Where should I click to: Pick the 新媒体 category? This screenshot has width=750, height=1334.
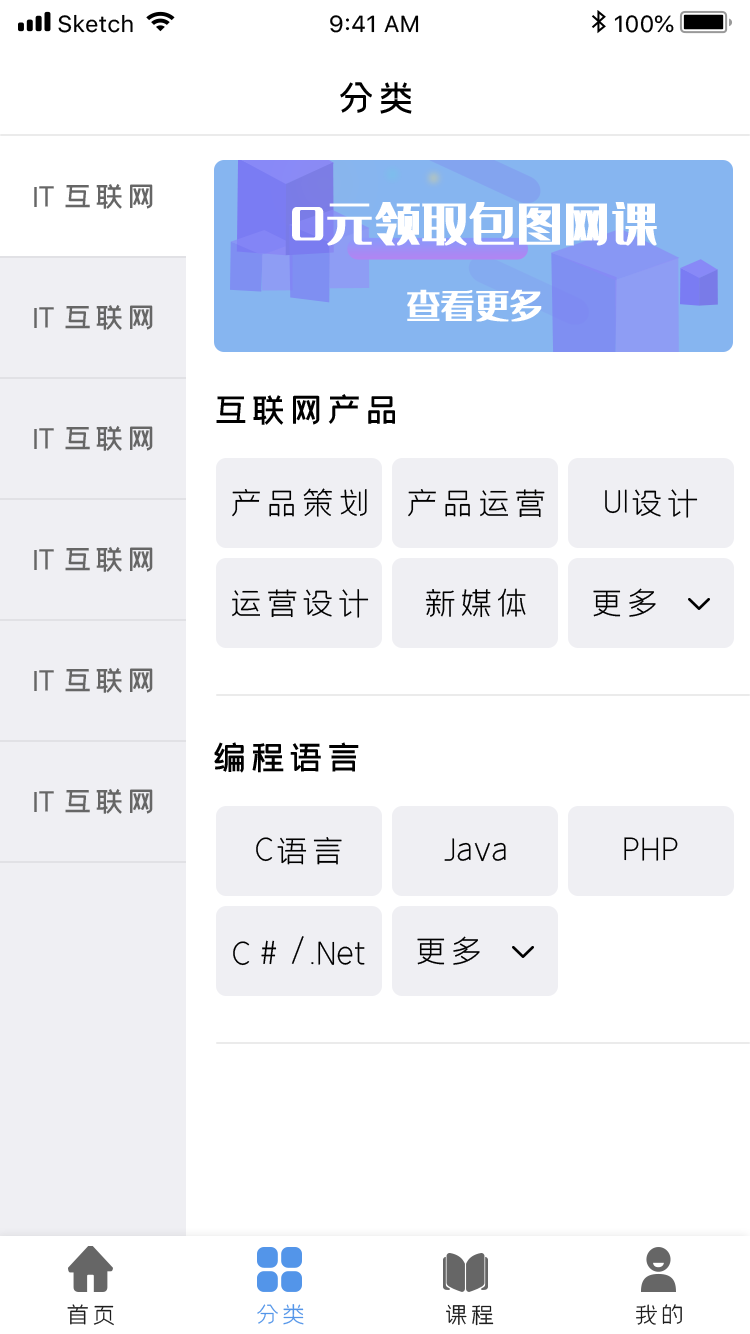point(475,603)
